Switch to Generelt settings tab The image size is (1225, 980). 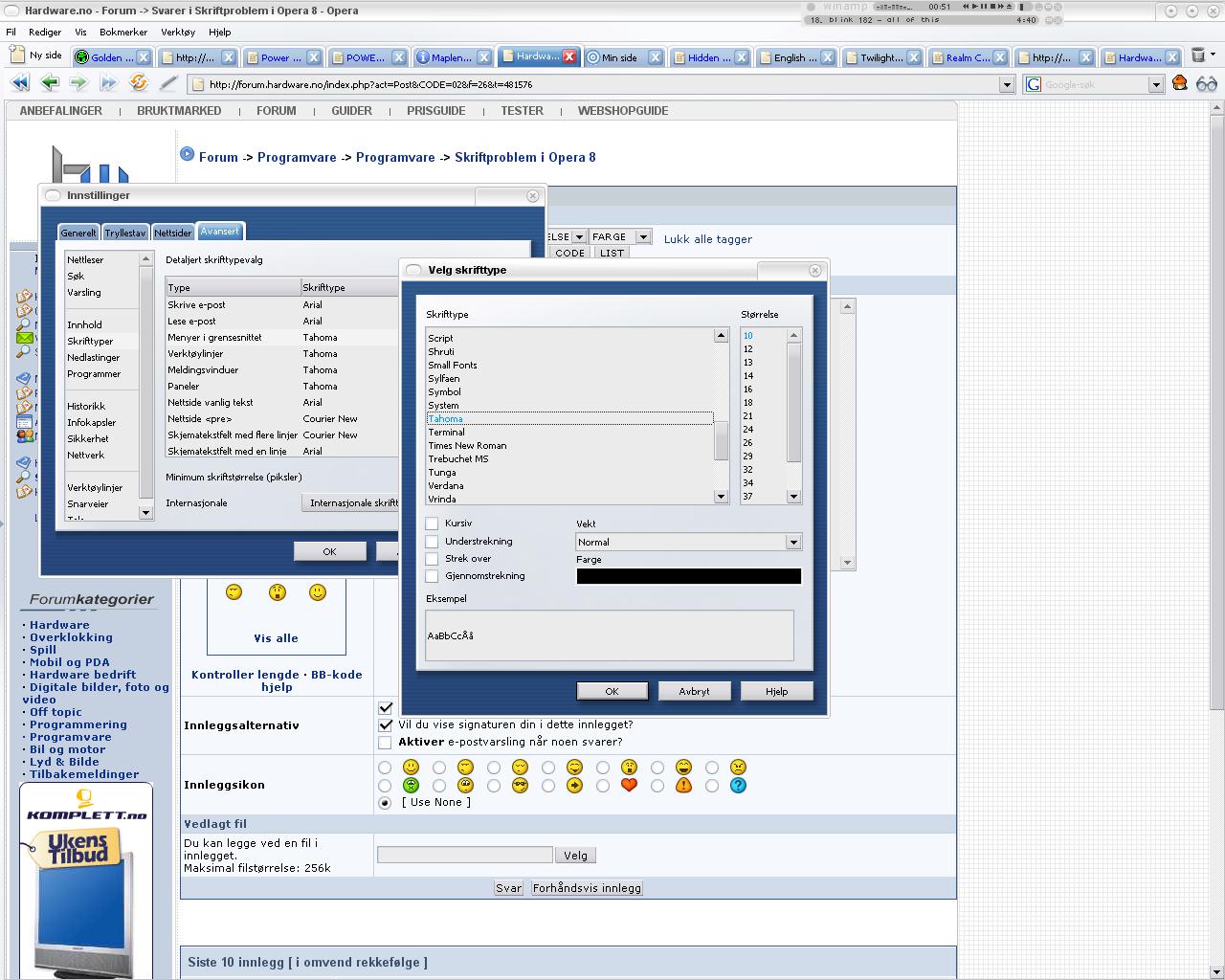78,233
